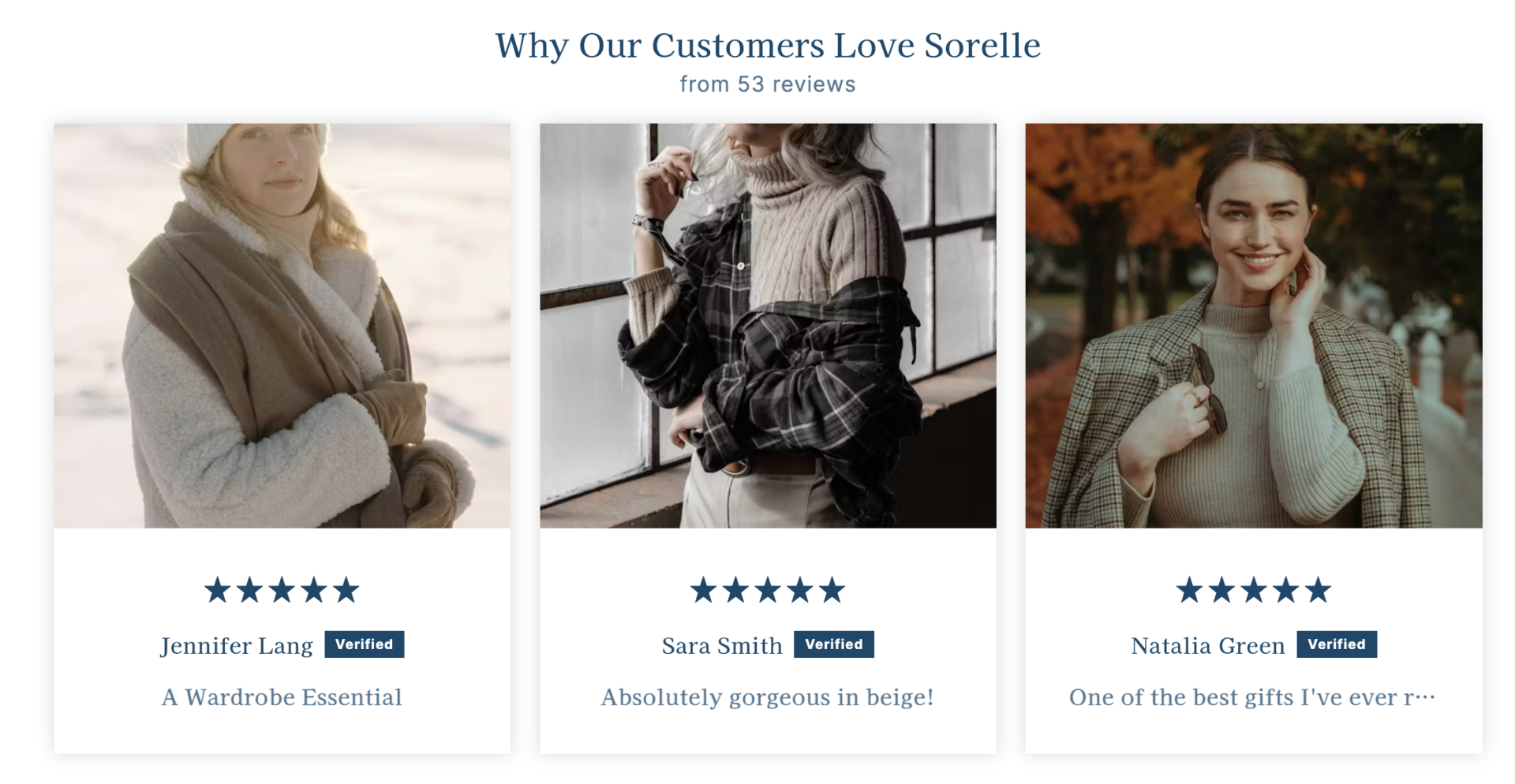Click the "from 53 reviews" link
Image resolution: width=1515 pixels, height=784 pixels.
[x=767, y=84]
